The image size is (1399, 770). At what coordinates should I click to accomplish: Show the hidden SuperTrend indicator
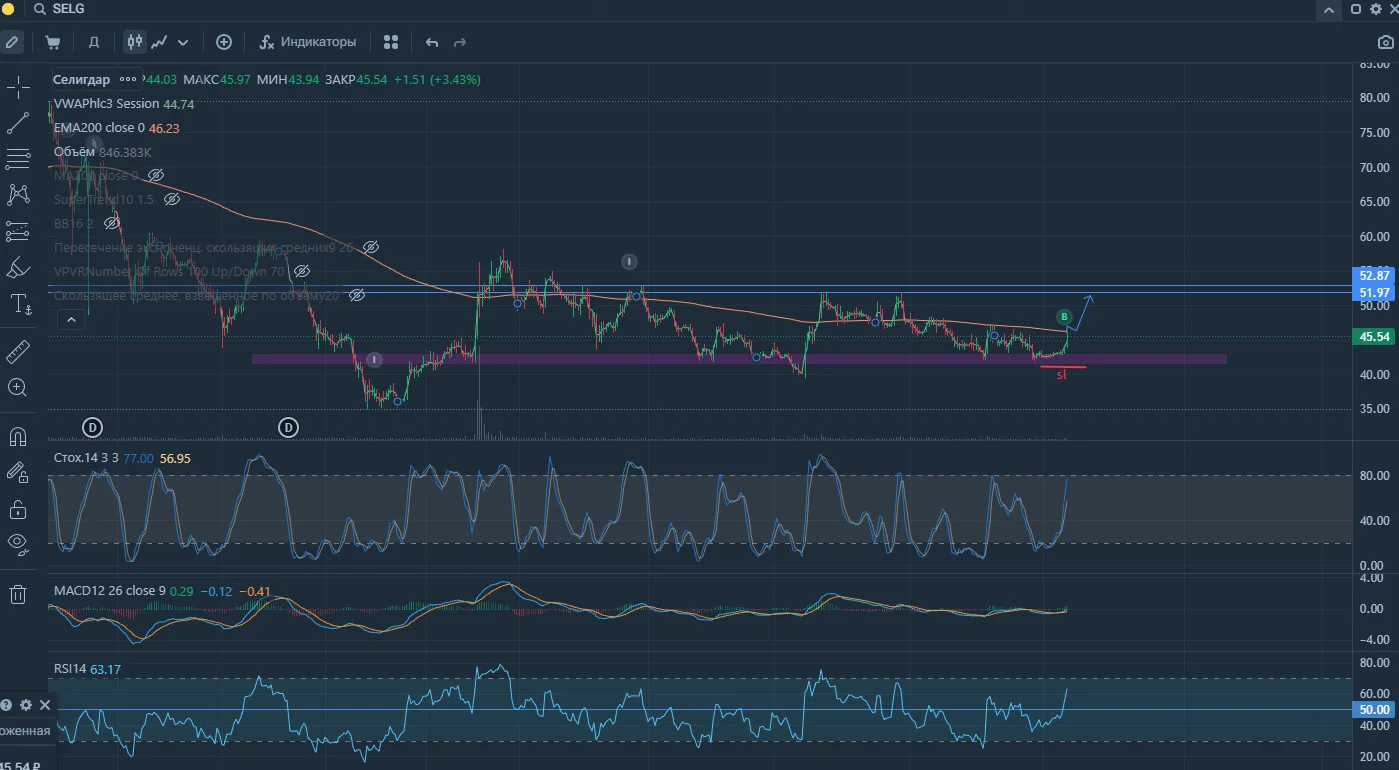pyautogui.click(x=171, y=199)
